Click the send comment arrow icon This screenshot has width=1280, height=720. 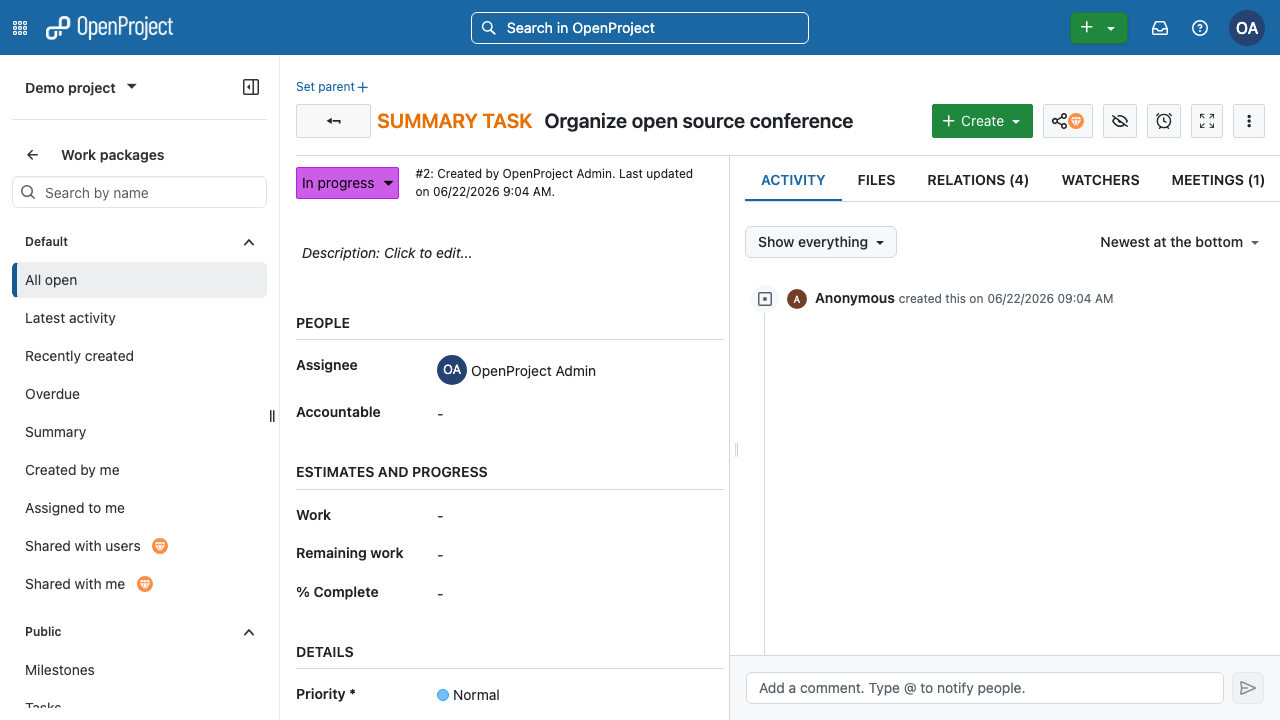[1248, 688]
